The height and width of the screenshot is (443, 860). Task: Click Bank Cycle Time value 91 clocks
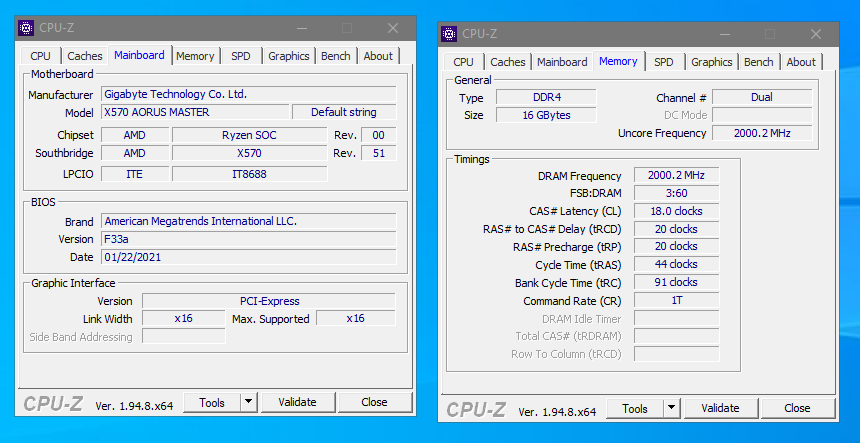click(x=676, y=282)
